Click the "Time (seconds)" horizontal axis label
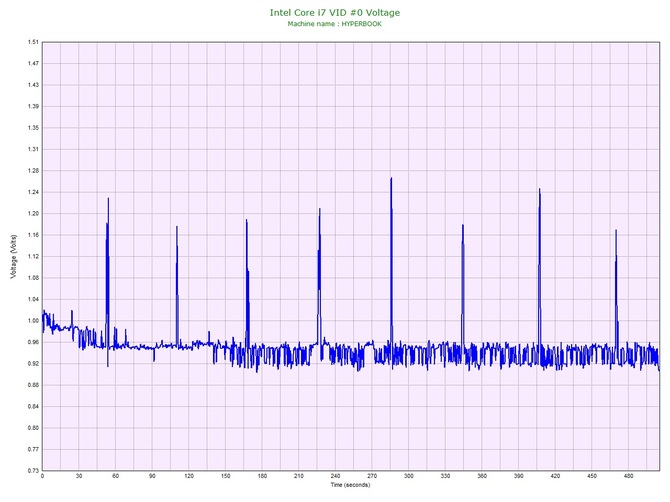670x502 pixels. pyautogui.click(x=350, y=485)
